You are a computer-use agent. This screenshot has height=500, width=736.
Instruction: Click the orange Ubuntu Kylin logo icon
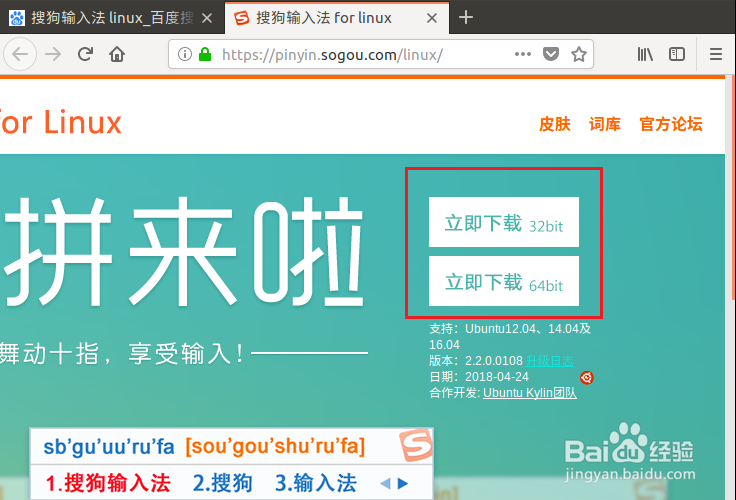tap(587, 377)
